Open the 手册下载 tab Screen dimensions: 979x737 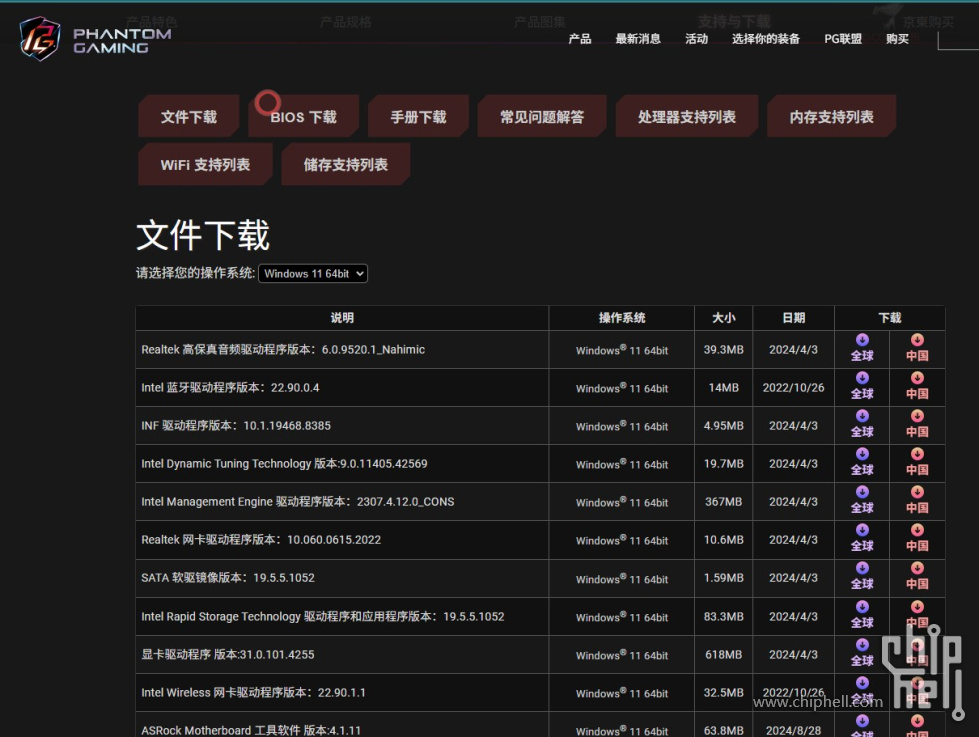tap(418, 117)
